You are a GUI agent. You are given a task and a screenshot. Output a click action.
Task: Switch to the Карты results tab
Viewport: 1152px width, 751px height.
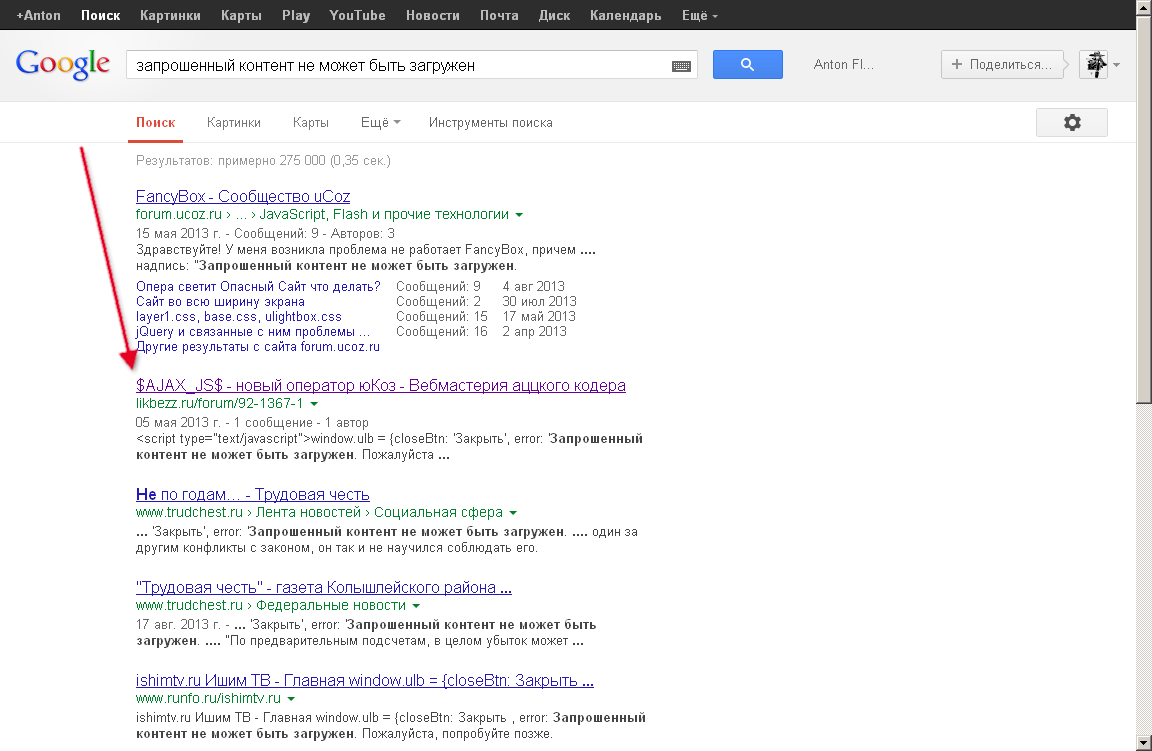(311, 123)
